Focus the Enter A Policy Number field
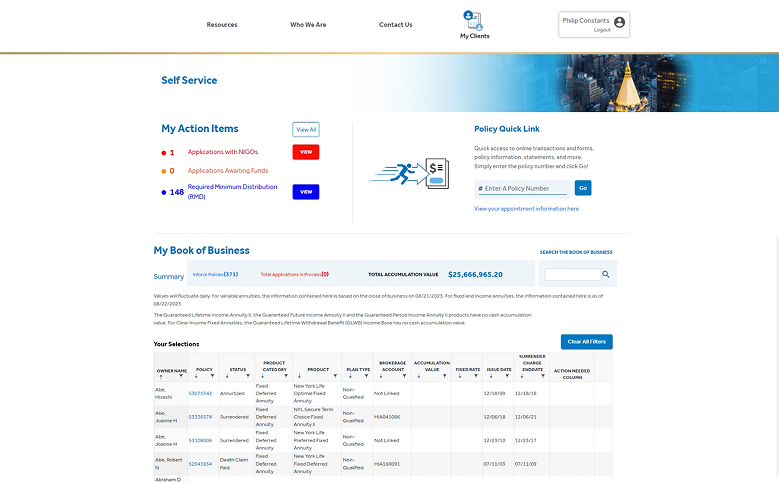779x482 pixels. pyautogui.click(x=524, y=189)
